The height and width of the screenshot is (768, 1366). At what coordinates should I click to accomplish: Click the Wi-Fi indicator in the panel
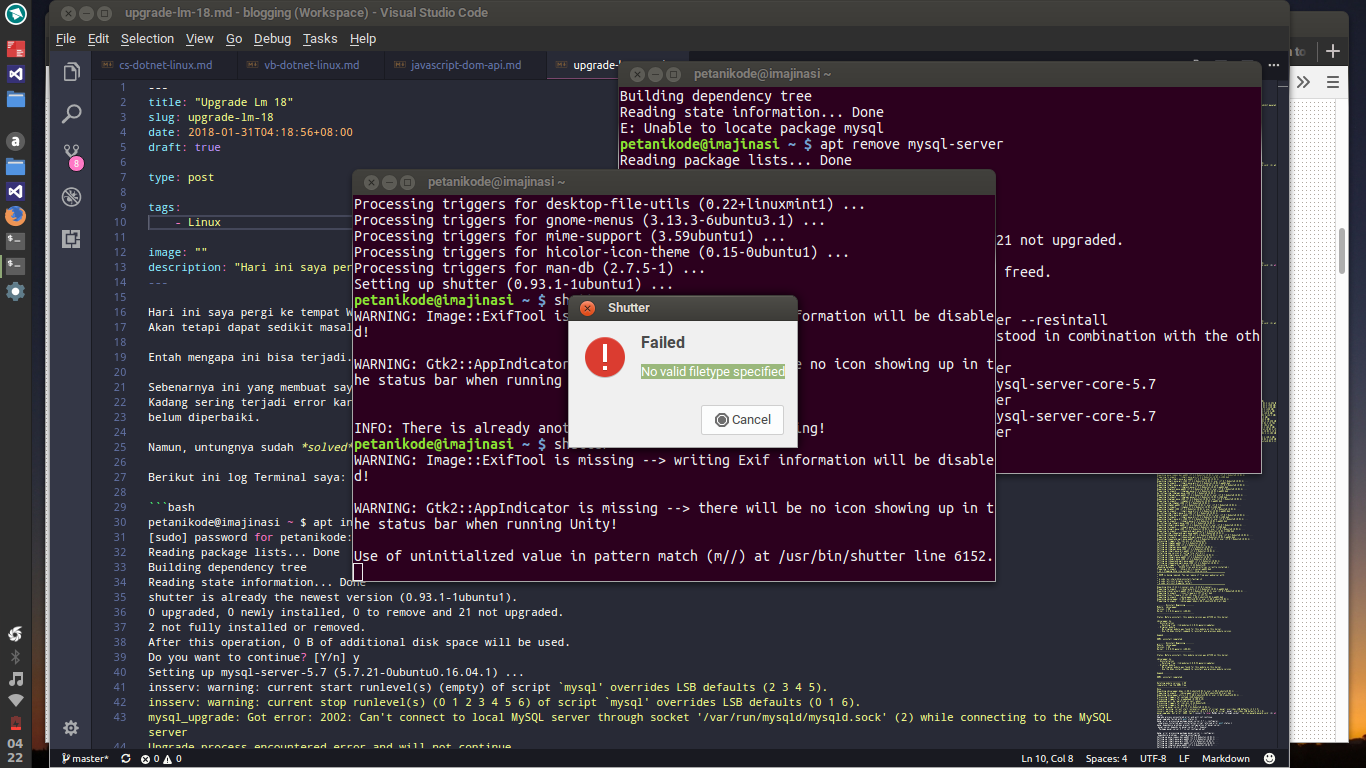(15, 700)
